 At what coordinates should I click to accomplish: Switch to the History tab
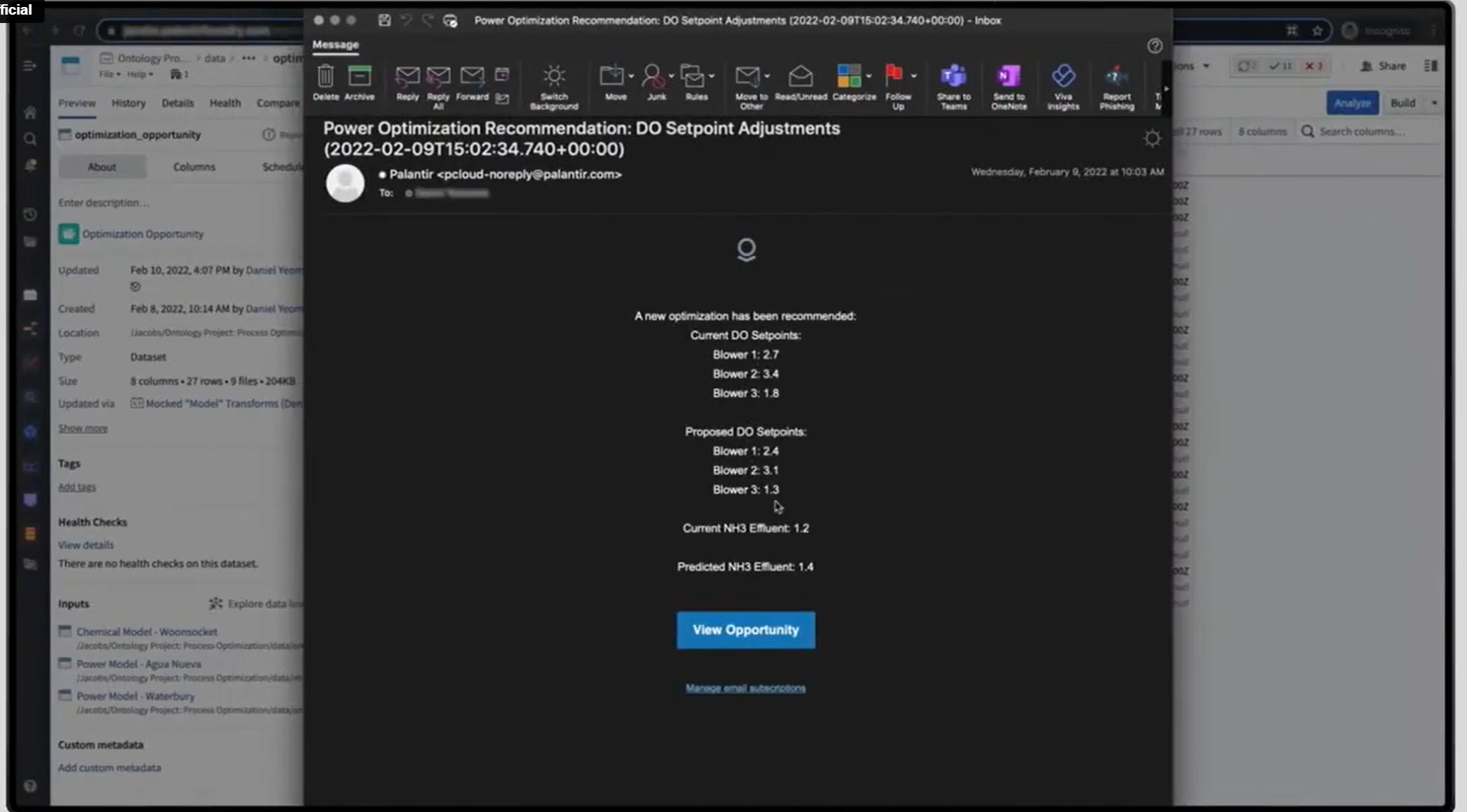tap(128, 103)
